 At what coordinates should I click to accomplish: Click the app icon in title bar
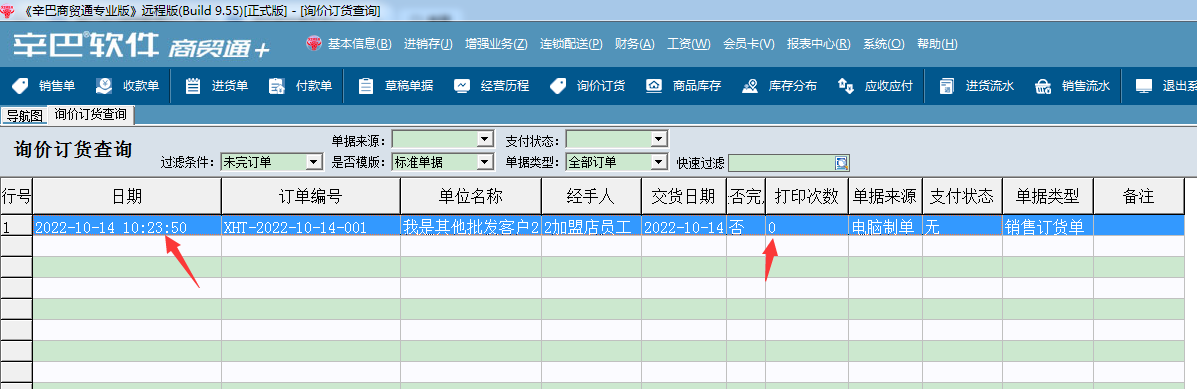[x=8, y=11]
